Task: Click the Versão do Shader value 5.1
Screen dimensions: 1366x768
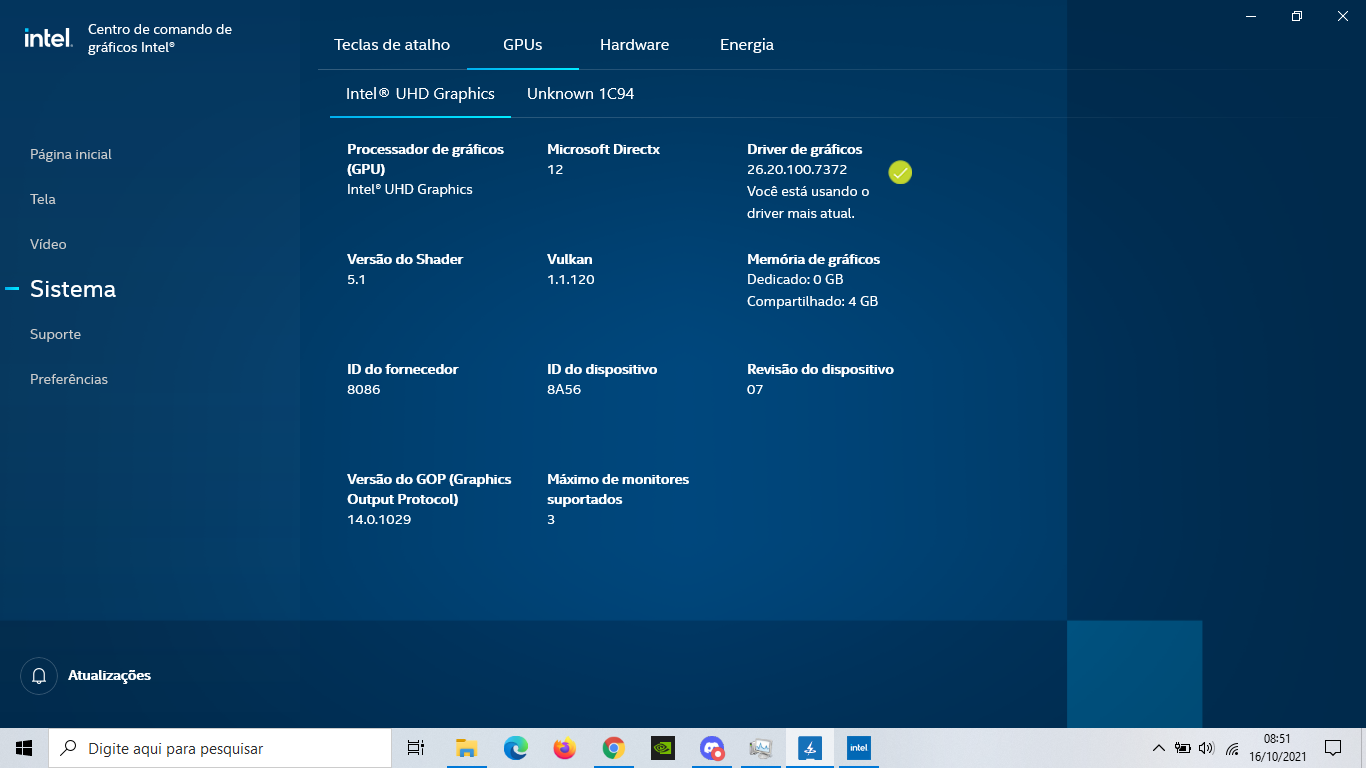Action: pos(356,280)
